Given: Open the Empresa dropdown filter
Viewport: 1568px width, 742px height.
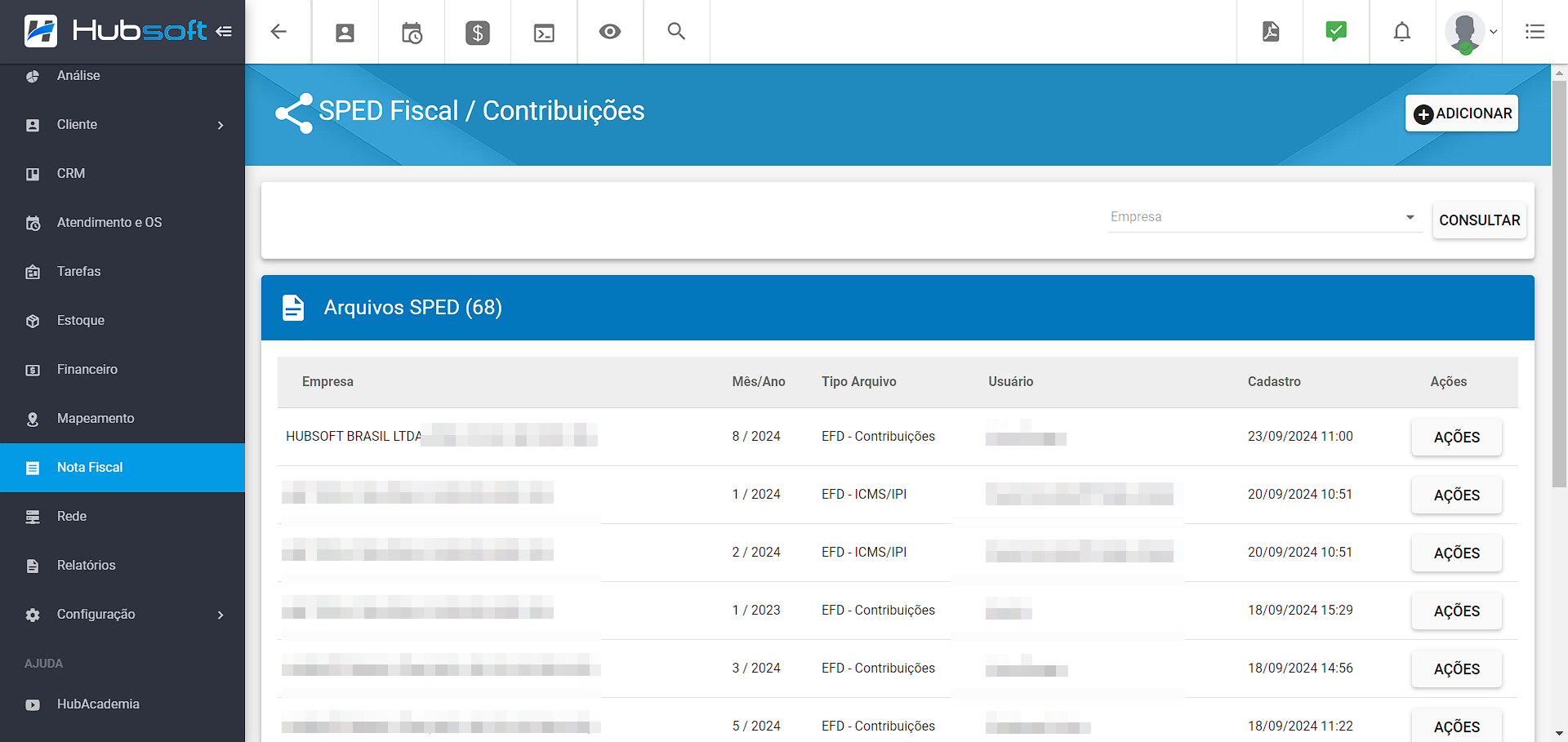Looking at the screenshot, I should (1263, 217).
